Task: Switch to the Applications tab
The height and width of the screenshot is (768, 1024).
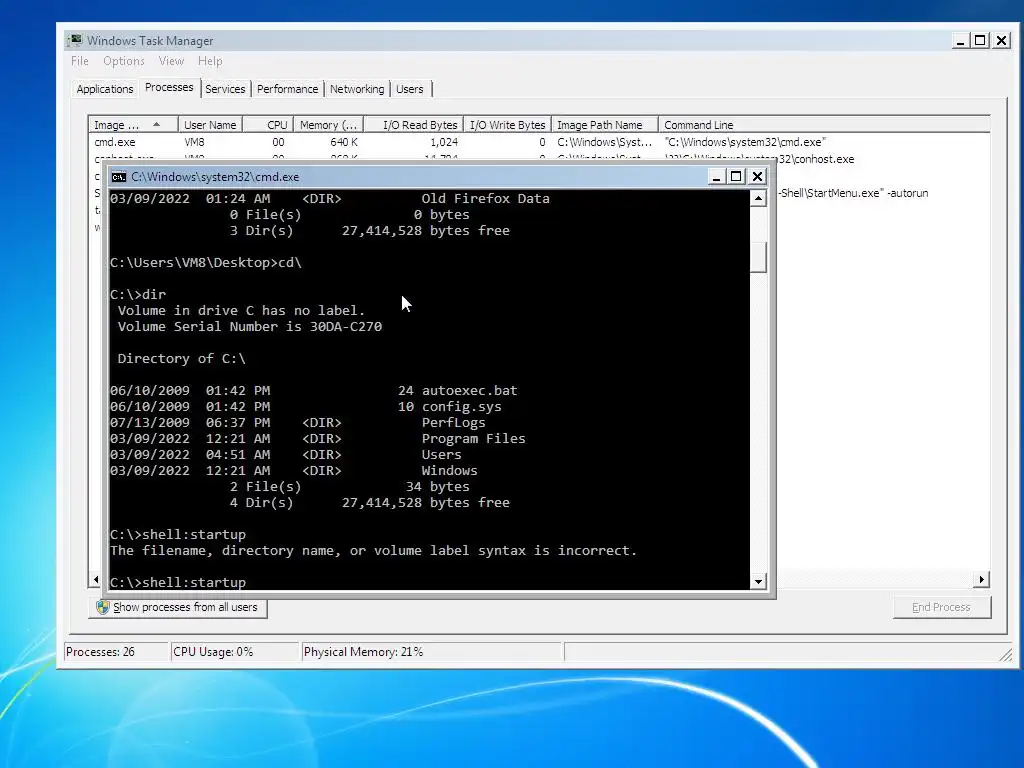Action: [104, 89]
